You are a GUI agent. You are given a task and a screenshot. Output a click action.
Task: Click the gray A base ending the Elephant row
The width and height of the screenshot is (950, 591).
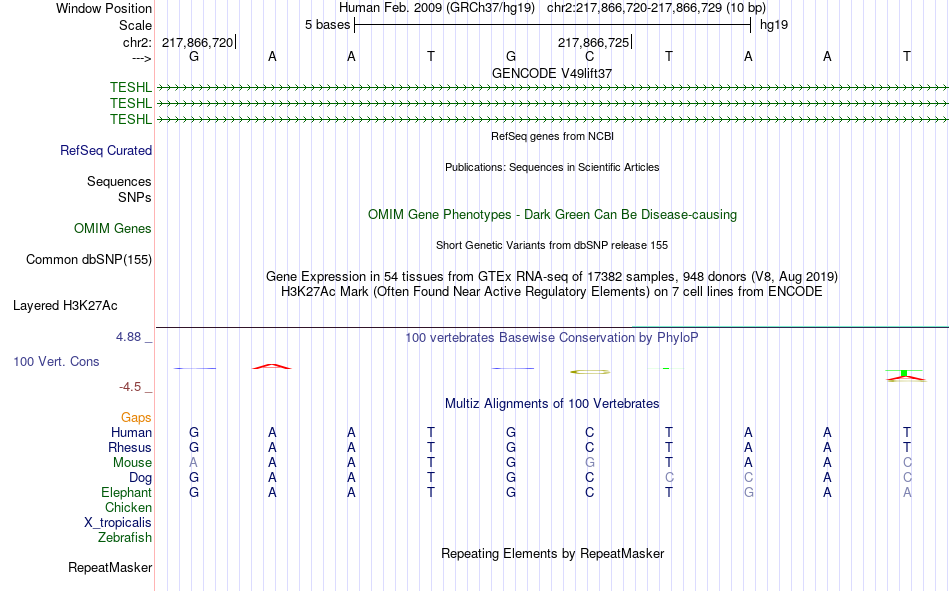click(x=907, y=492)
